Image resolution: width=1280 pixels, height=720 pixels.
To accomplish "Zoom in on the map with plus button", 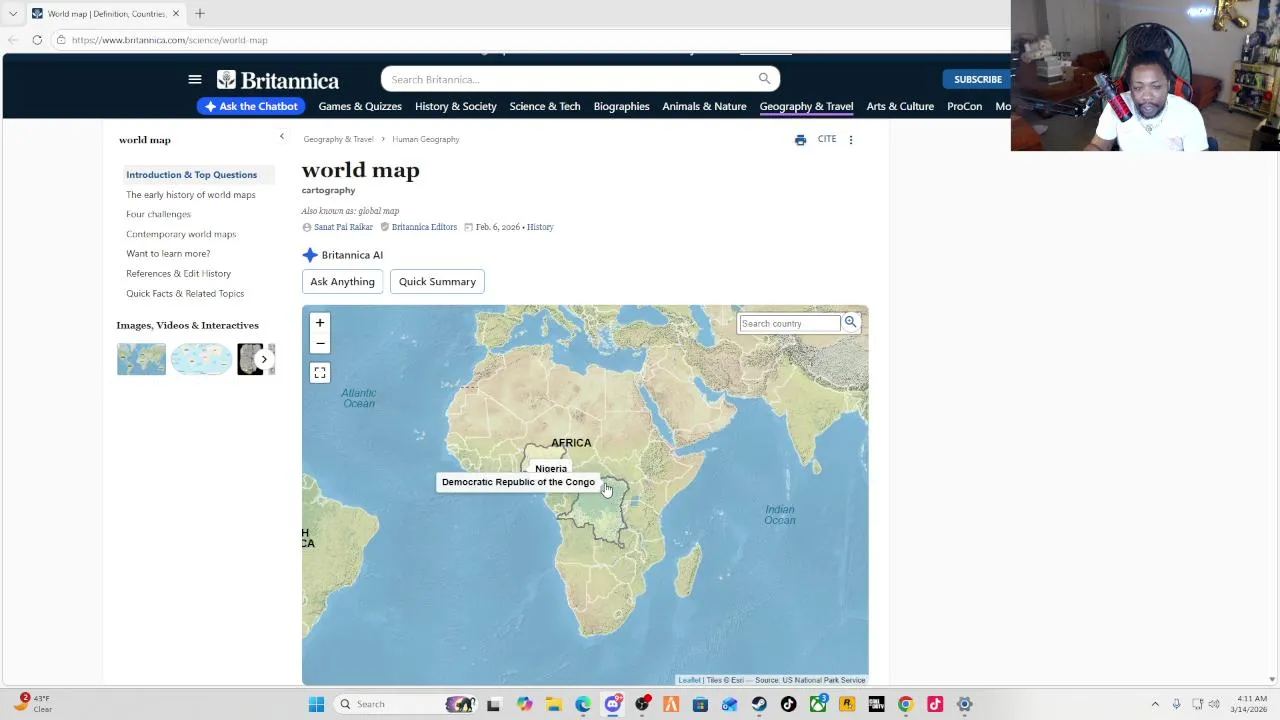I will pos(320,323).
